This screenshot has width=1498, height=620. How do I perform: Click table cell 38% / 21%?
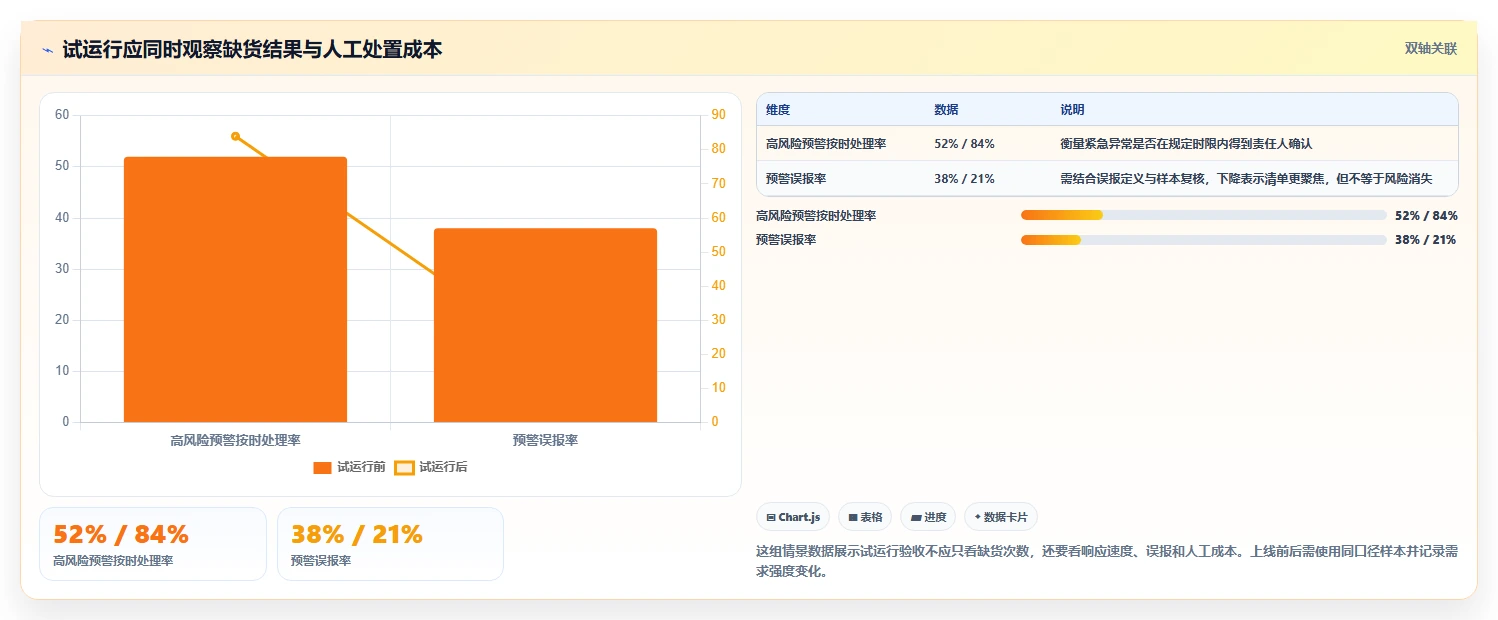pos(964,179)
